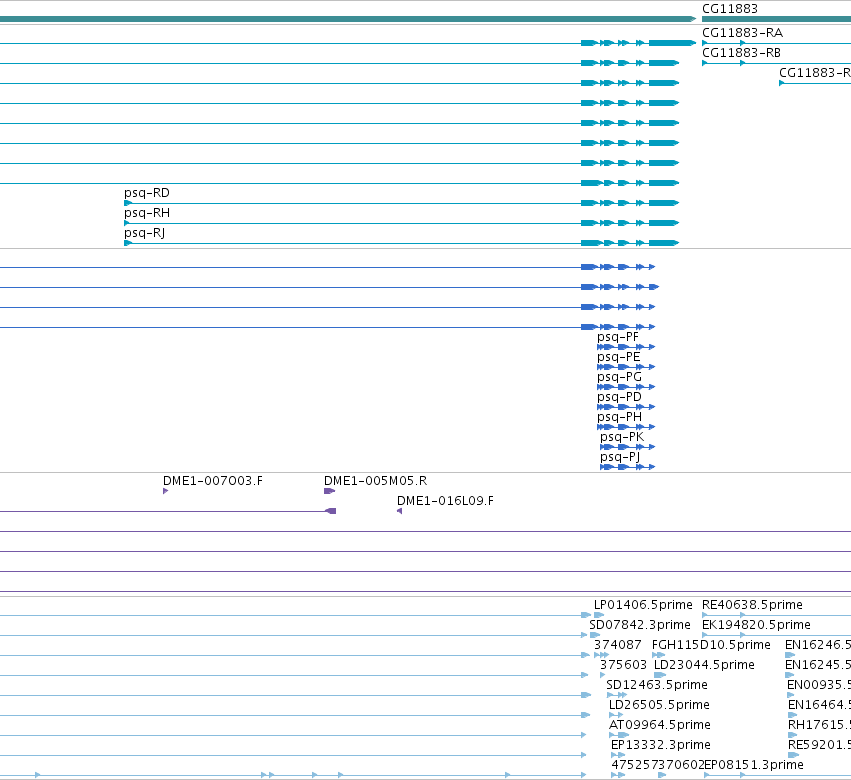Click the DME1-005M05.R feature label
The width and height of the screenshot is (851, 780).
click(x=376, y=481)
